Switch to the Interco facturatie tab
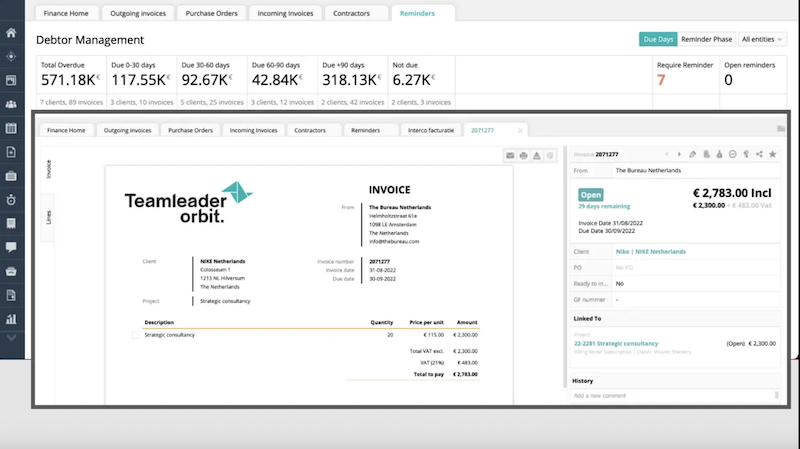The width and height of the screenshot is (800, 449). point(431,130)
